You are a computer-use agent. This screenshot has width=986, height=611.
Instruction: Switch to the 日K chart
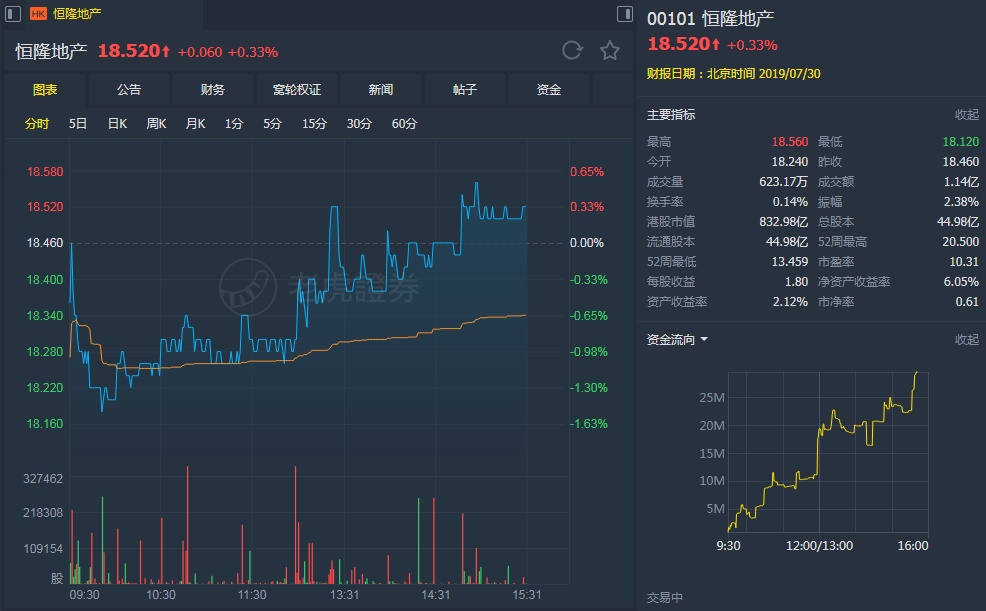pyautogui.click(x=117, y=124)
